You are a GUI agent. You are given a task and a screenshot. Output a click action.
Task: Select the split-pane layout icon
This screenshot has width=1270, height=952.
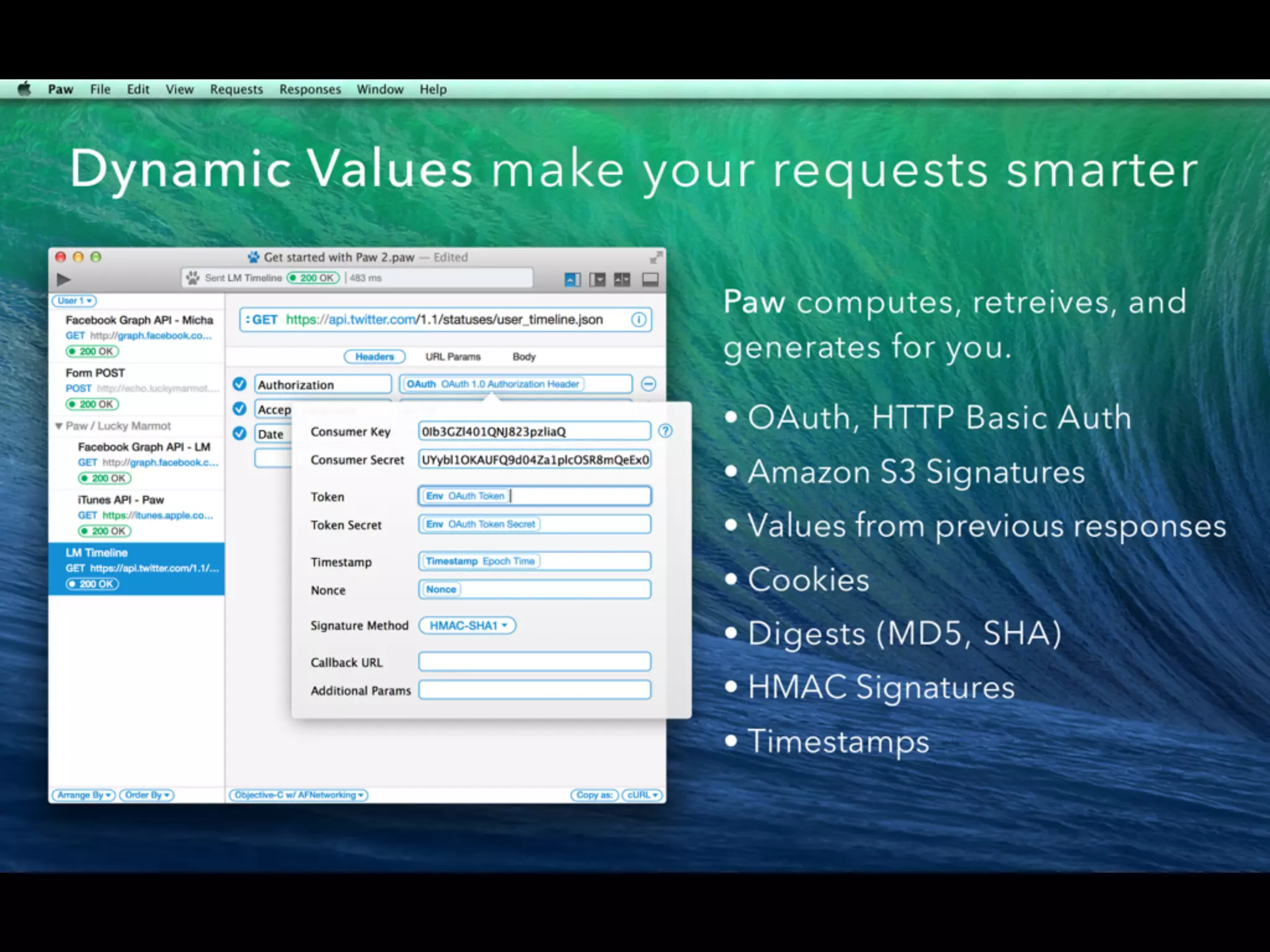(x=622, y=280)
